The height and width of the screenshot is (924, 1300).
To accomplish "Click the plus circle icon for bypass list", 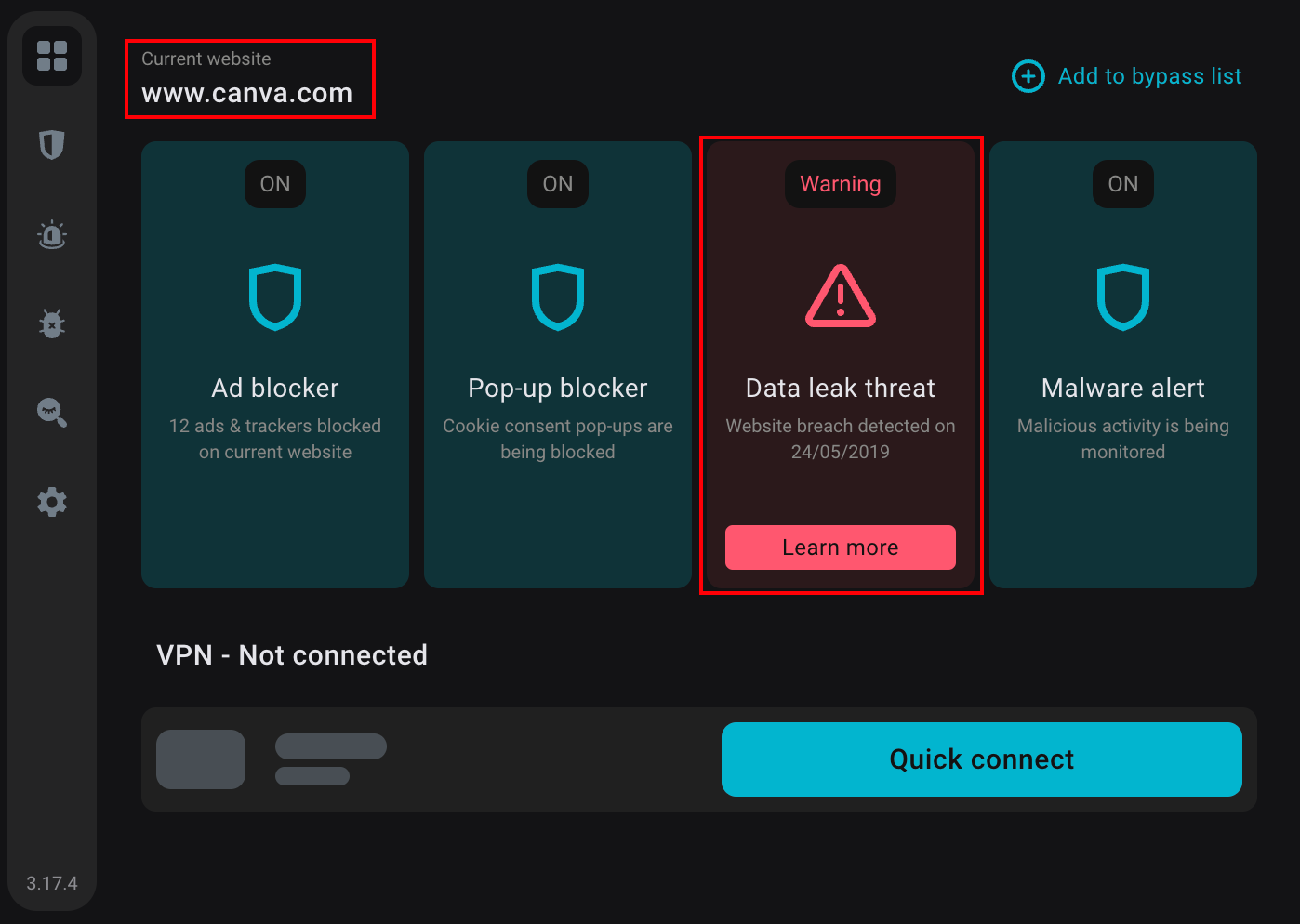I will tap(1028, 76).
